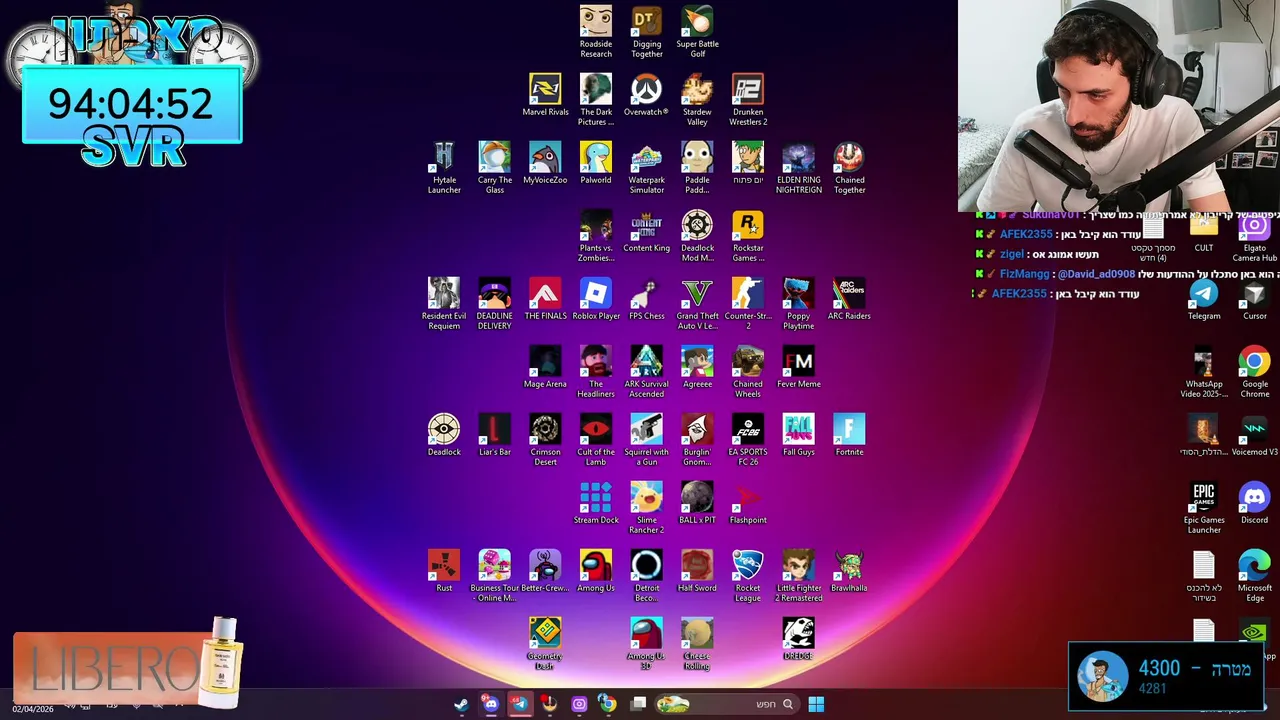
Task: Open The Dark Pictures shortcut
Action: [x=596, y=99]
